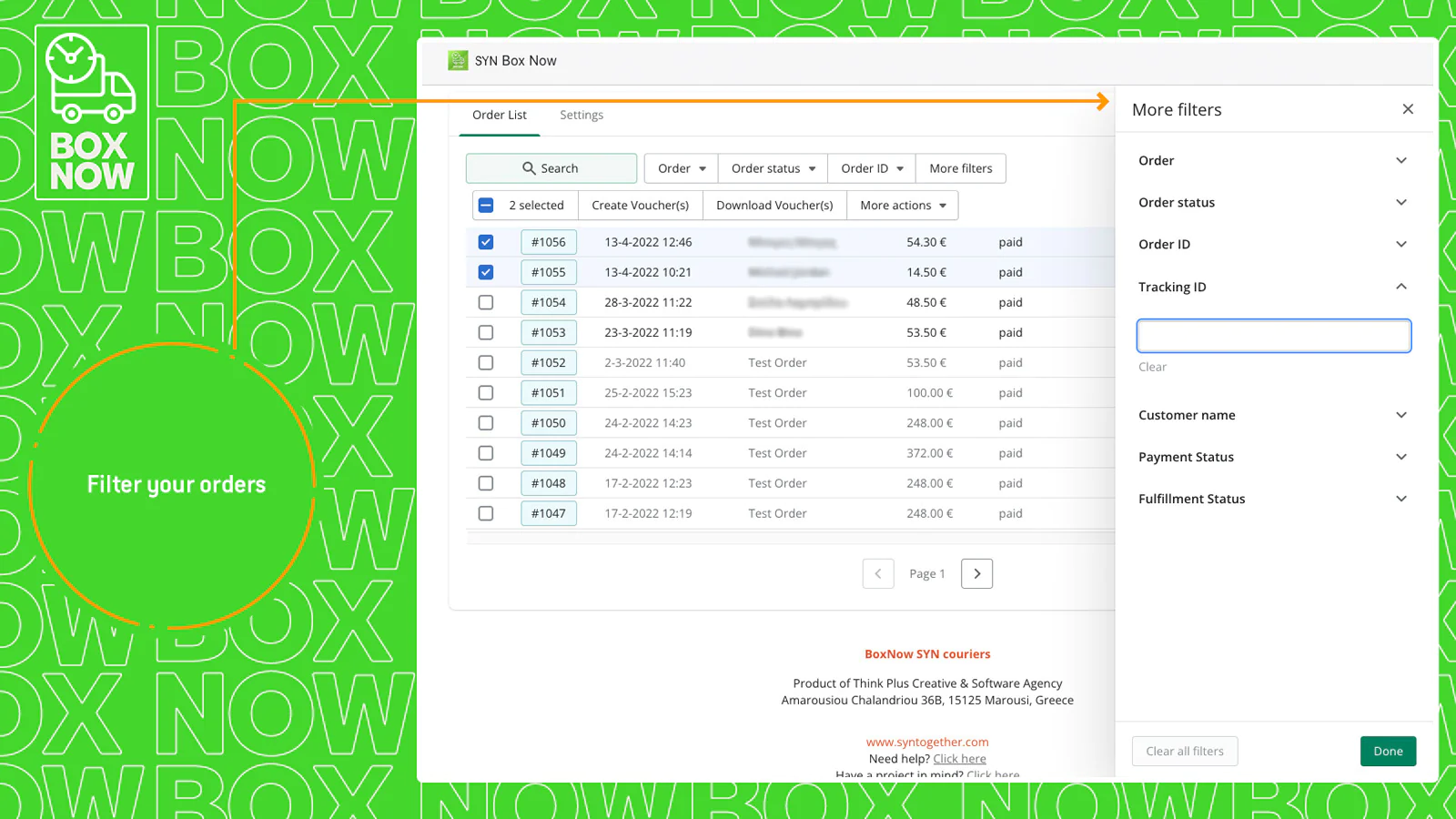Screen dimensions: 1456x819
Task: Click the amount 100.00 €
Action: tap(929, 392)
